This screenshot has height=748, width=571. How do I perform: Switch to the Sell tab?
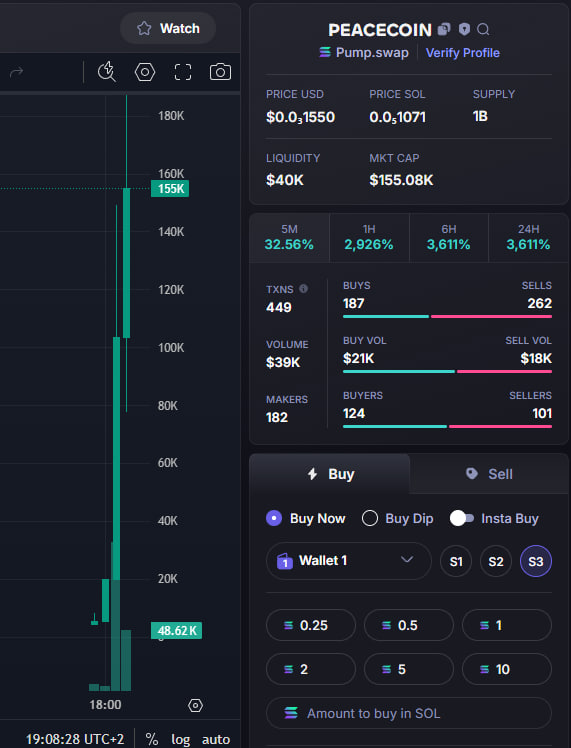click(489, 474)
